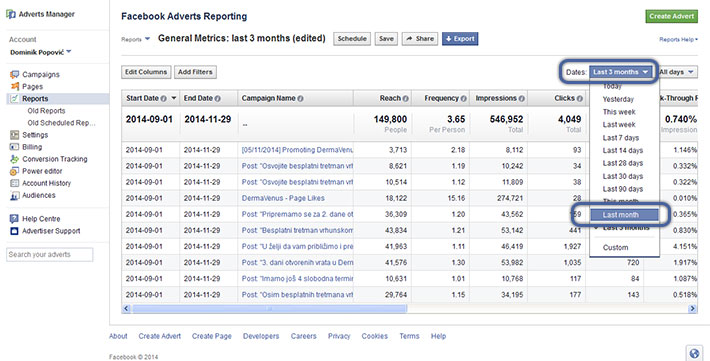Open DermaVenus - Page Likes campaign link
Image resolution: width=710 pixels, height=361 pixels.
coord(283,198)
